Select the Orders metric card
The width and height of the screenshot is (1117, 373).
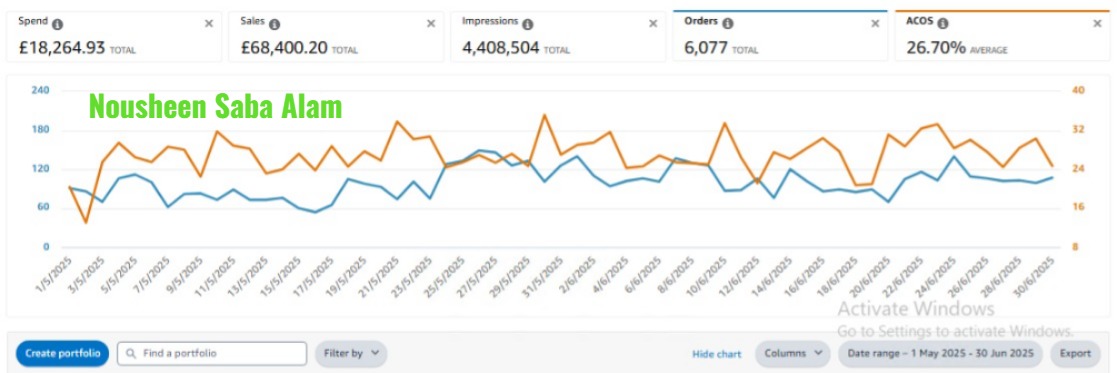tap(780, 36)
